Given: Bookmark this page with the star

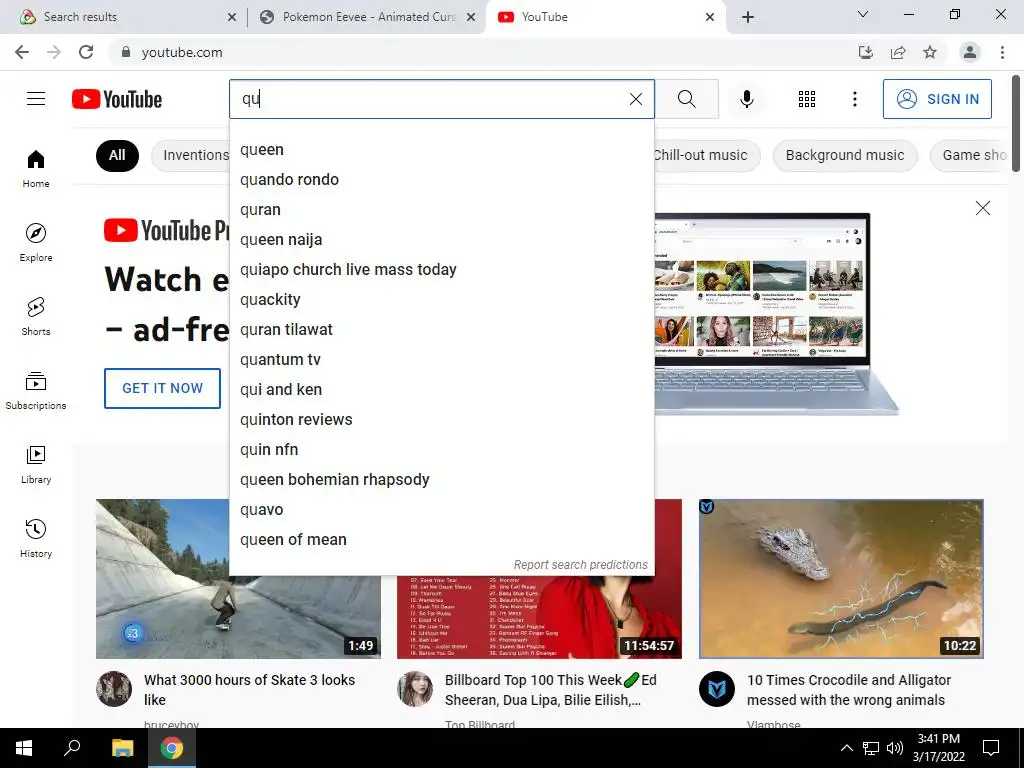Looking at the screenshot, I should (930, 52).
